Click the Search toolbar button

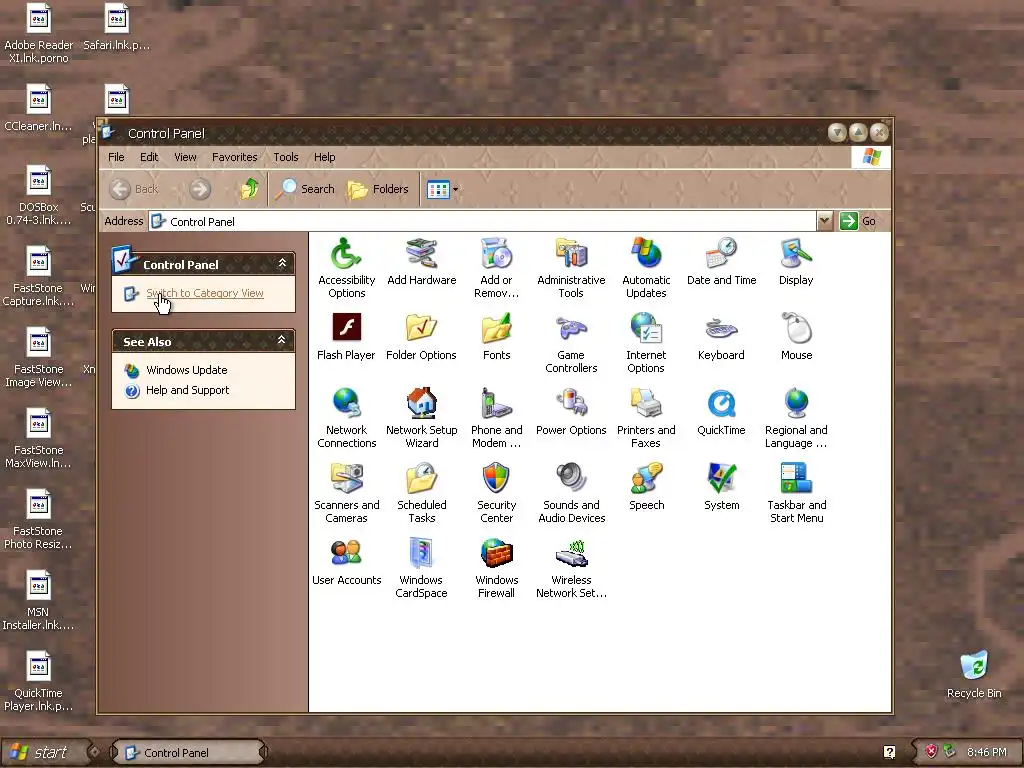(x=304, y=189)
